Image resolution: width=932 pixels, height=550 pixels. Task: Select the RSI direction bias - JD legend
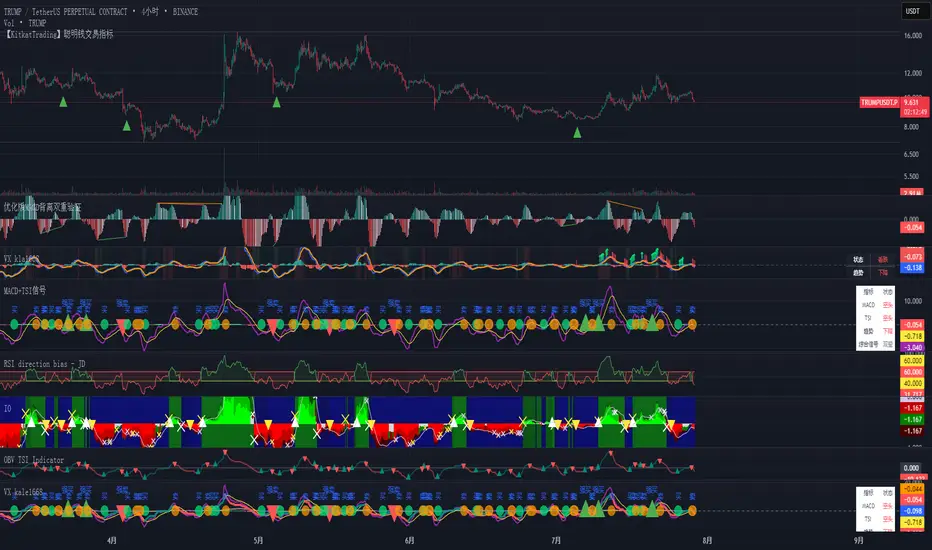[44, 364]
